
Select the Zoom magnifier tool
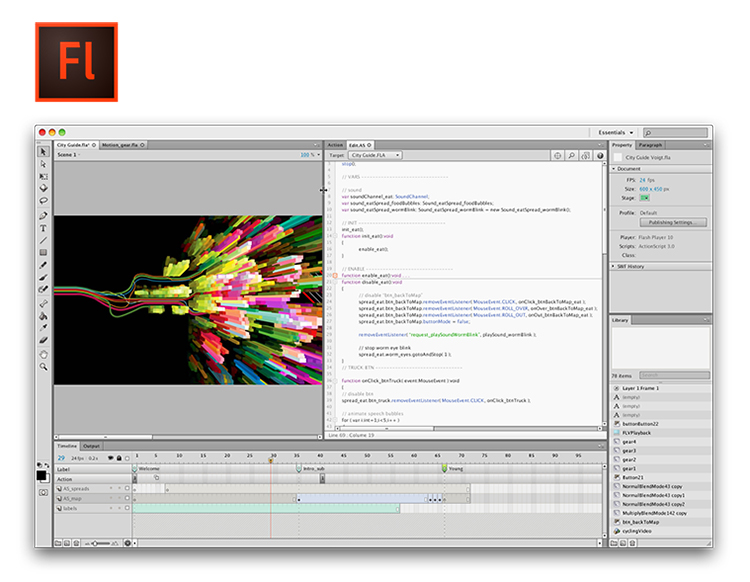[44, 367]
